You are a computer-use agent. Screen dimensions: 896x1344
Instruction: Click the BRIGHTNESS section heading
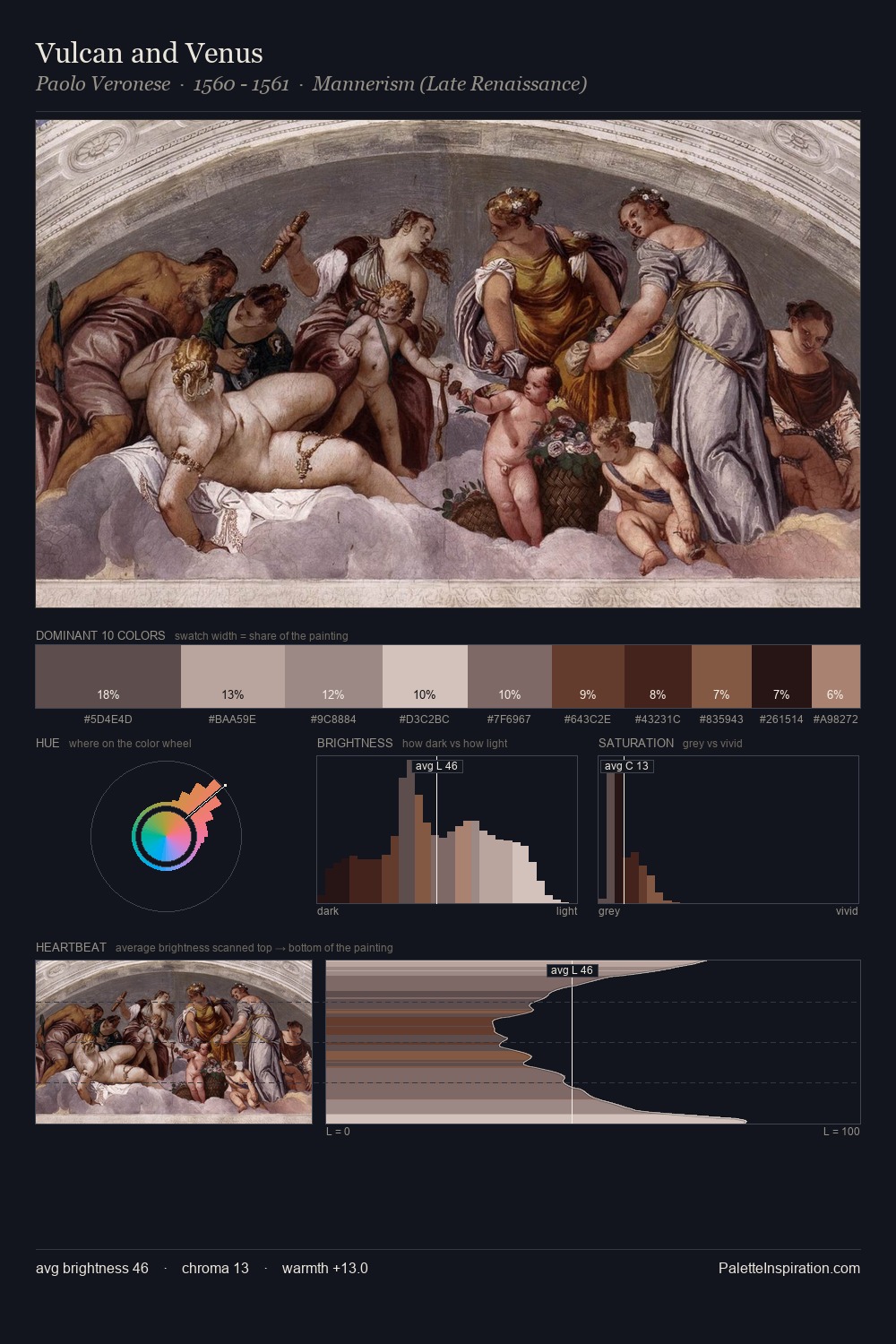pyautogui.click(x=355, y=743)
